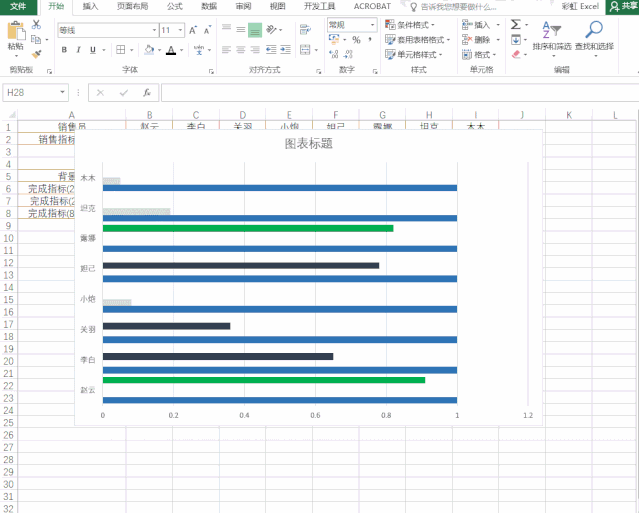Click decrease decimal icon
Screen dimensions: 639x513
(348, 54)
